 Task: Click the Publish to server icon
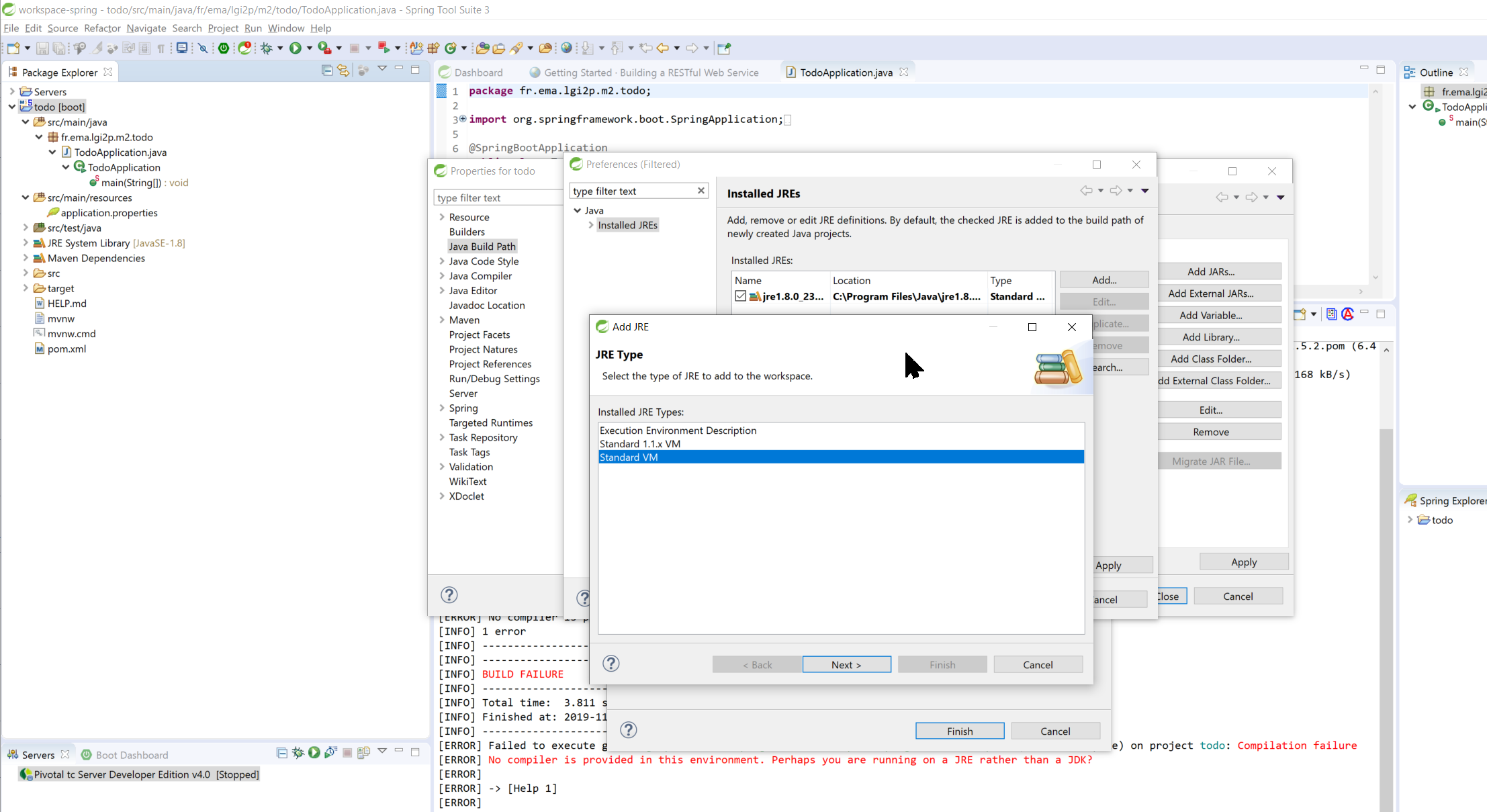click(x=364, y=752)
